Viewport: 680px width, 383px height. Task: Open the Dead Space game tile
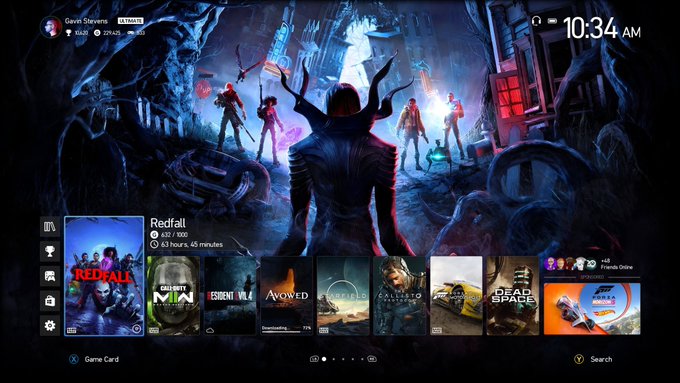pyautogui.click(x=513, y=295)
